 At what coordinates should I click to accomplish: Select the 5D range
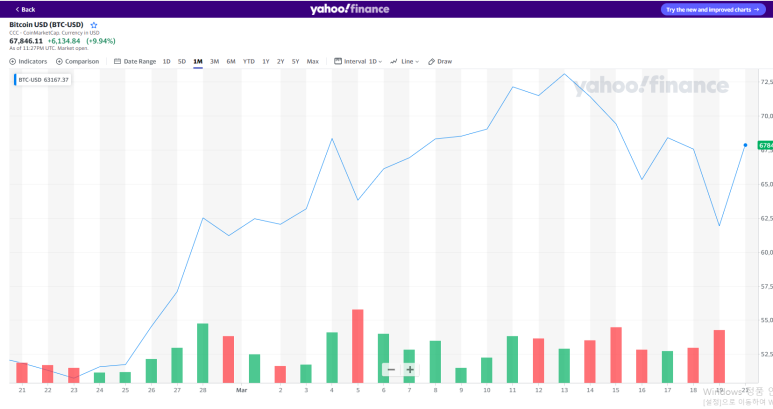pyautogui.click(x=182, y=62)
